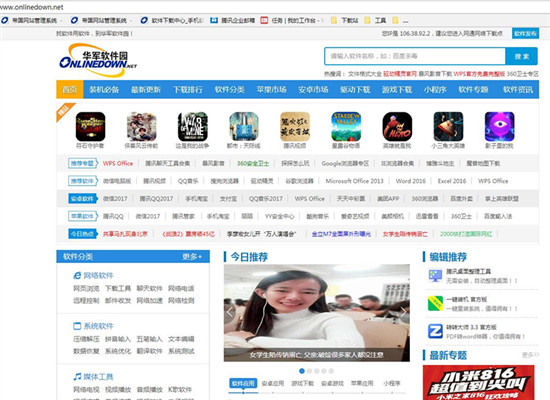Open the second featured game icon with portraits
This screenshot has height=400, width=550.
pyautogui.click(x=141, y=126)
